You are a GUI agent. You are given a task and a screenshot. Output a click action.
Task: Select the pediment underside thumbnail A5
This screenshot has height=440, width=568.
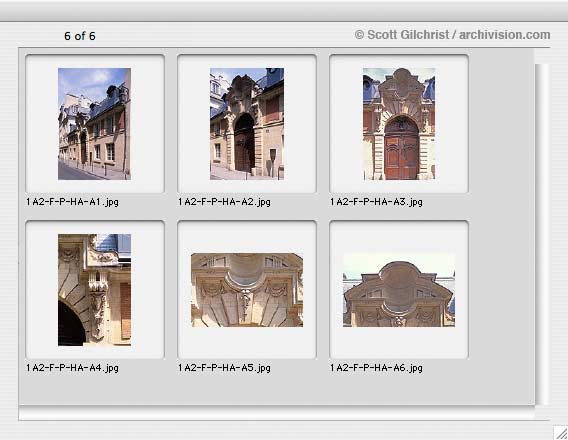[x=247, y=290]
